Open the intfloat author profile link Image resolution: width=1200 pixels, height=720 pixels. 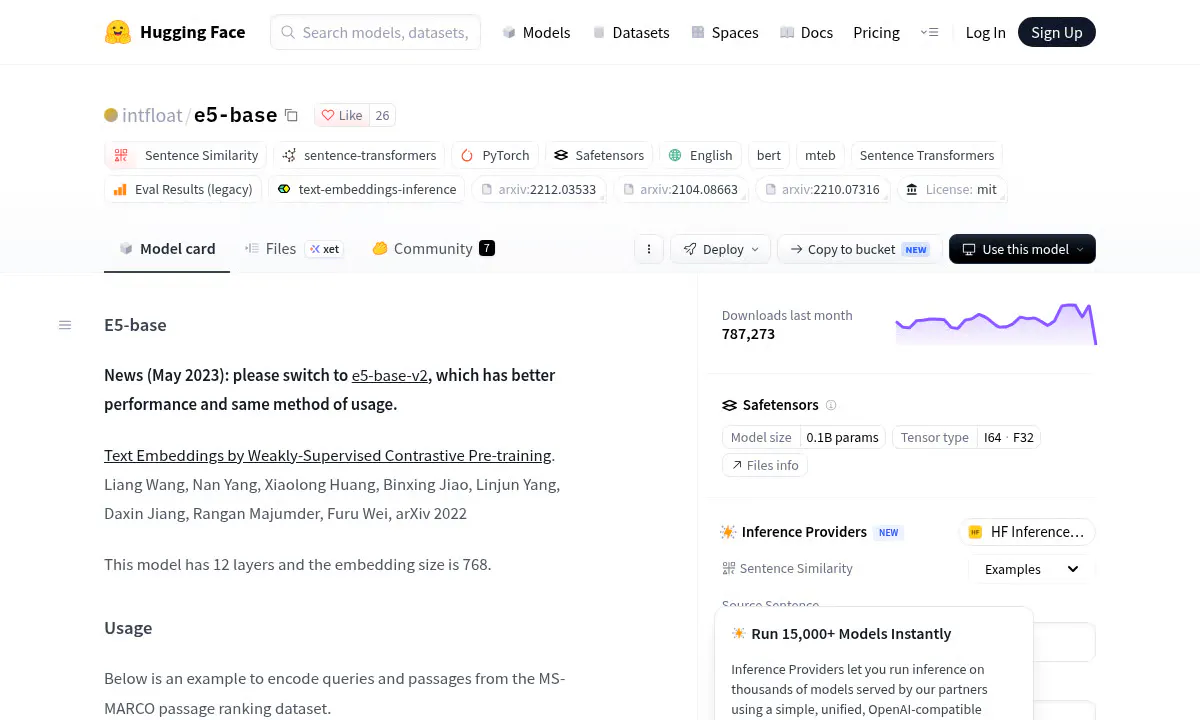coord(152,115)
